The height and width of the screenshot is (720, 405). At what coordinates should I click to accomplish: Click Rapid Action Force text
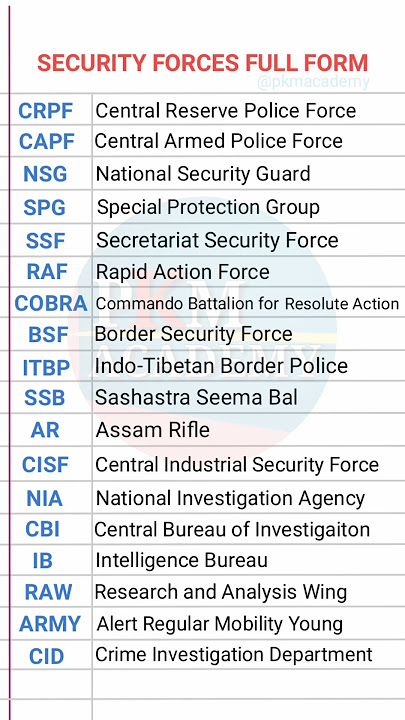182,272
